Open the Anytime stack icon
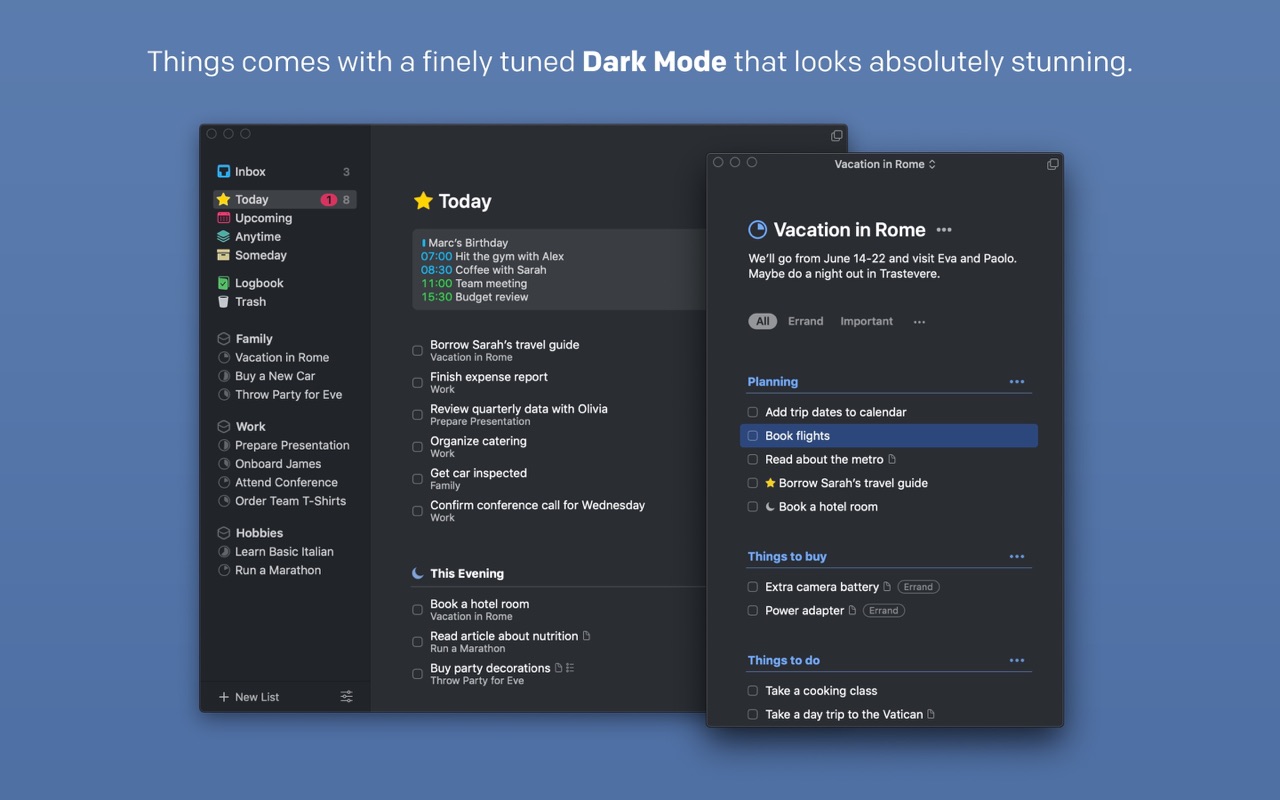The height and width of the screenshot is (800, 1280). pos(224,237)
